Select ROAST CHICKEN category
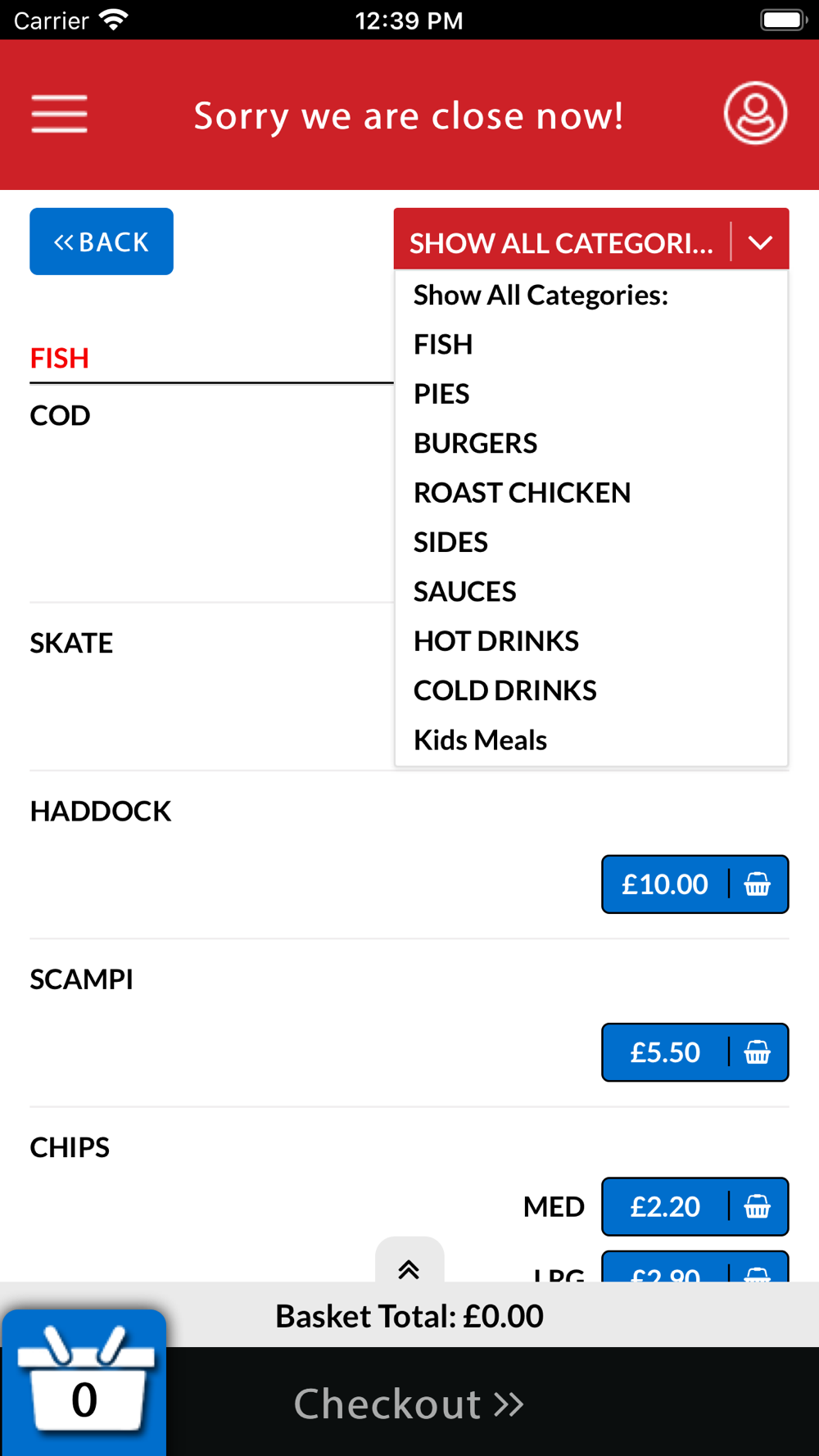This screenshot has height=1456, width=819. [522, 493]
